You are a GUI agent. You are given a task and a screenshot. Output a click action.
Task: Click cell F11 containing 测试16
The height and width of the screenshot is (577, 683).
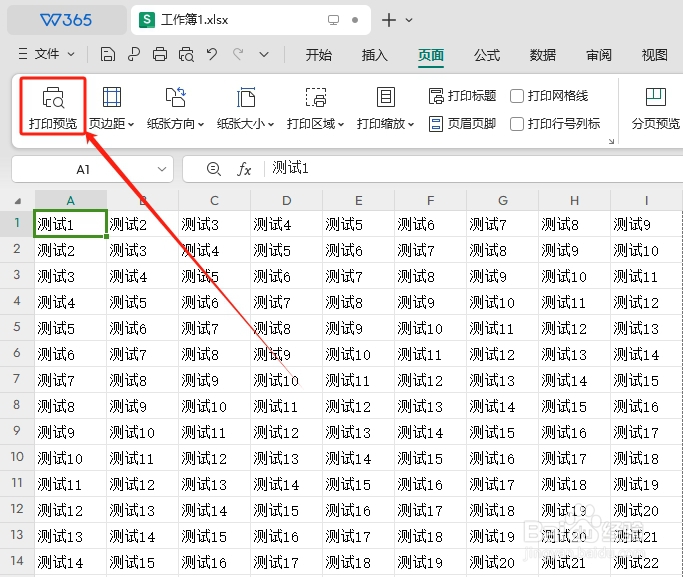point(430,484)
